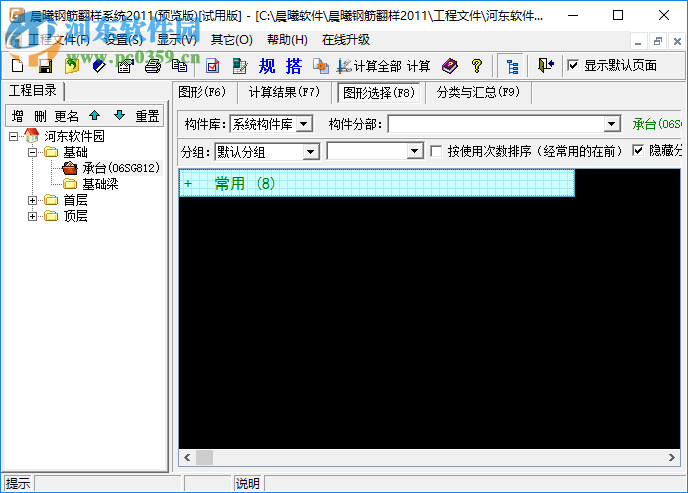Click 增 add button in tree toolbar

click(x=18, y=116)
